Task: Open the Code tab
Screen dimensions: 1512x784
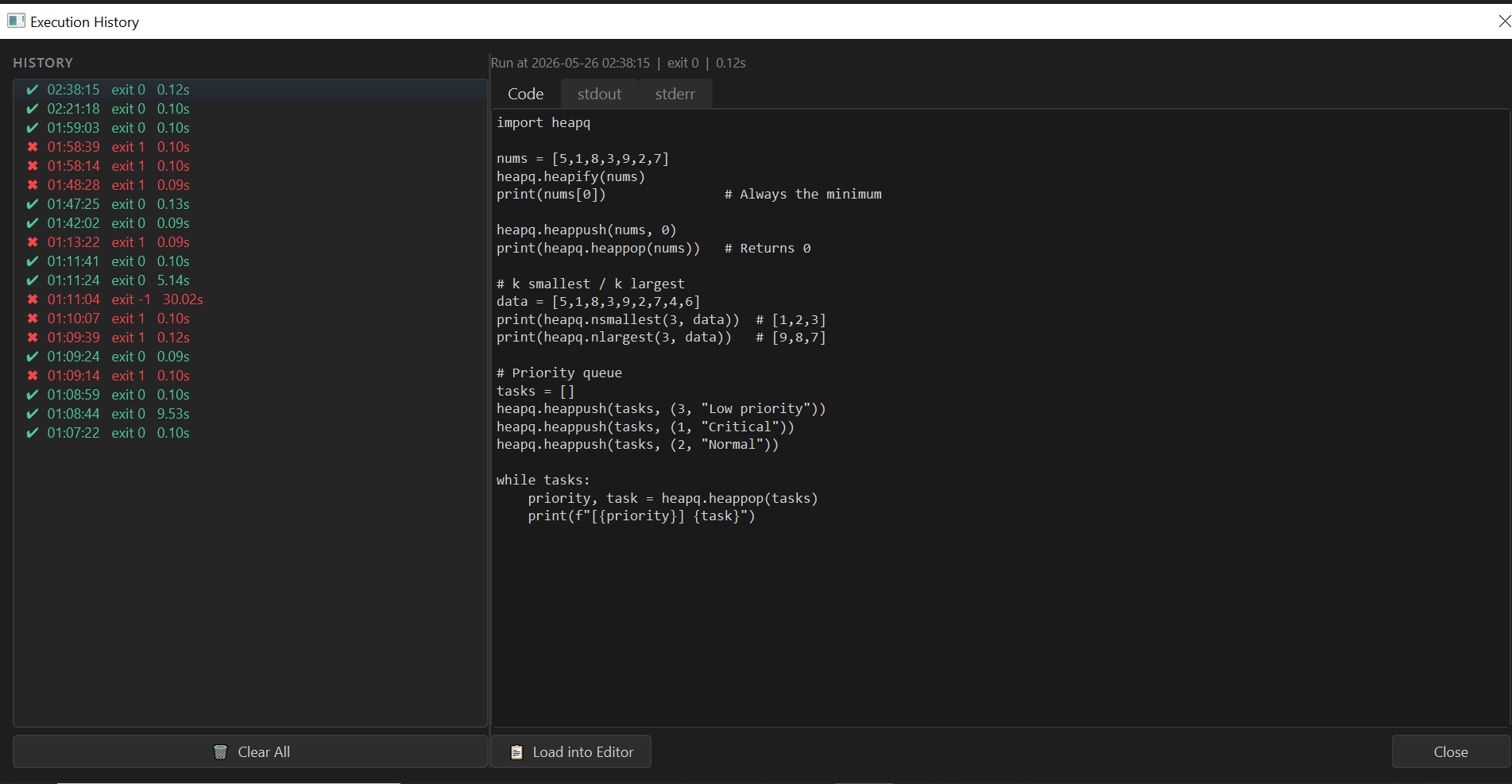Action: click(525, 94)
